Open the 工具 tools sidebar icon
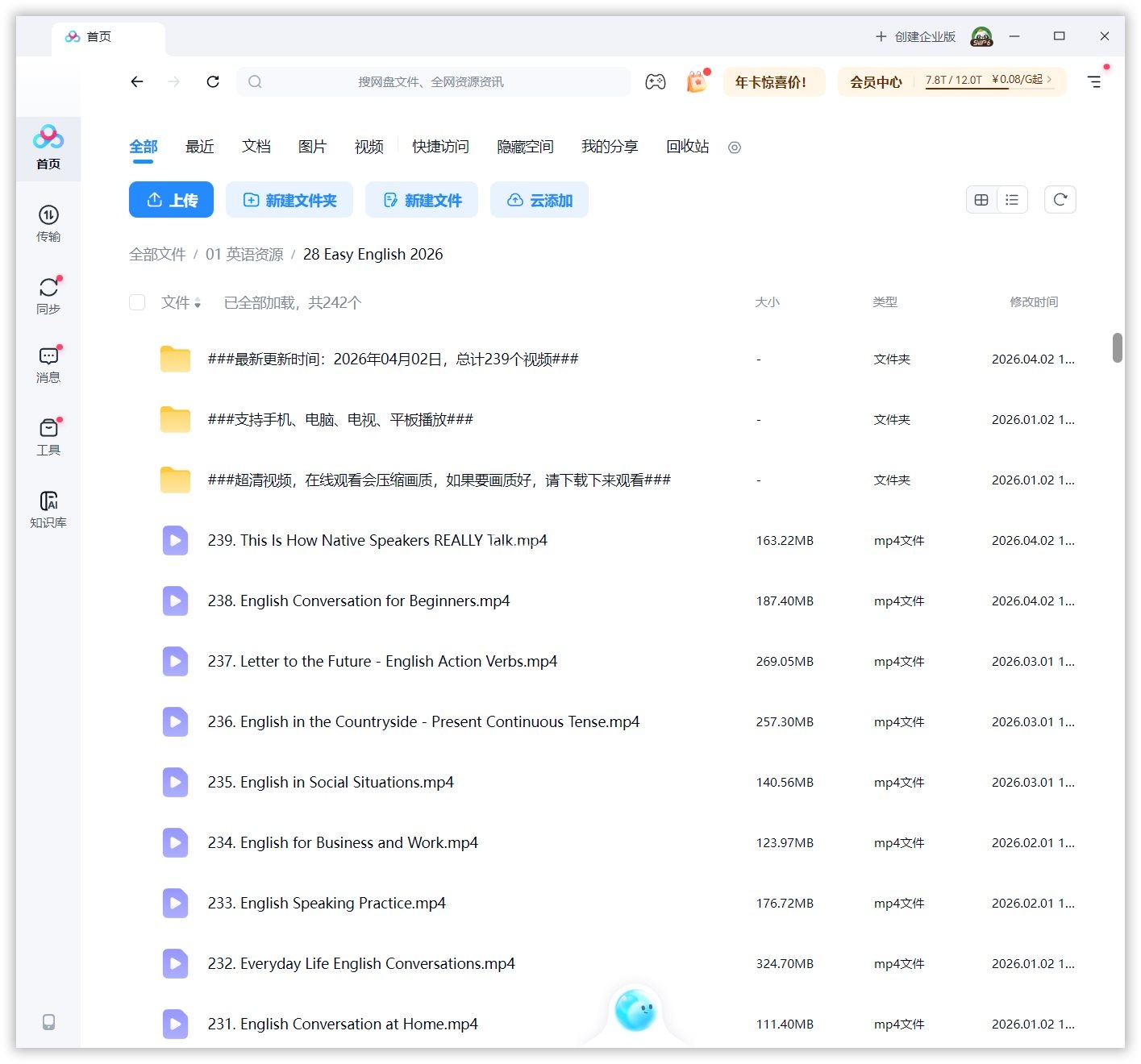Screen dimensions: 1141x1064 (x=48, y=436)
